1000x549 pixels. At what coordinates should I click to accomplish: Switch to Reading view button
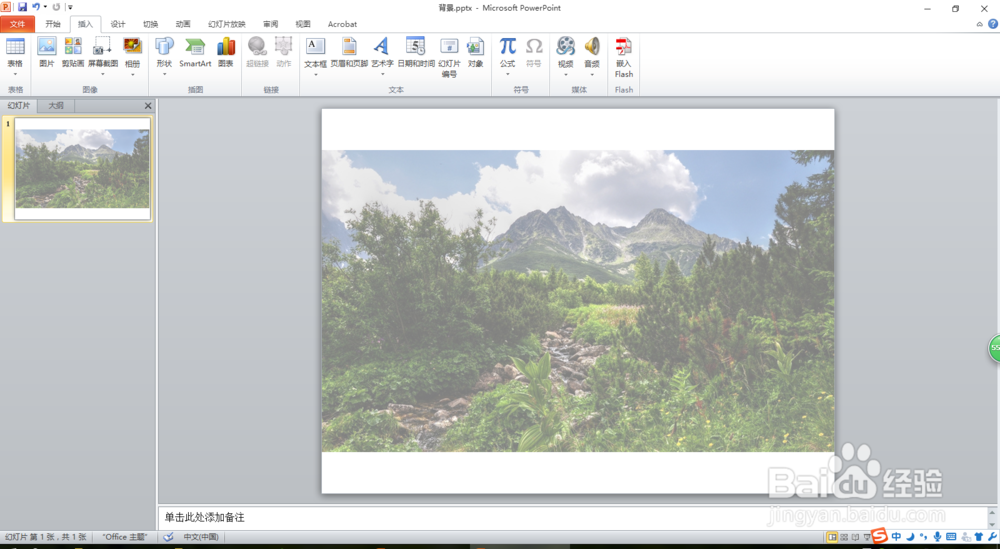[855, 537]
